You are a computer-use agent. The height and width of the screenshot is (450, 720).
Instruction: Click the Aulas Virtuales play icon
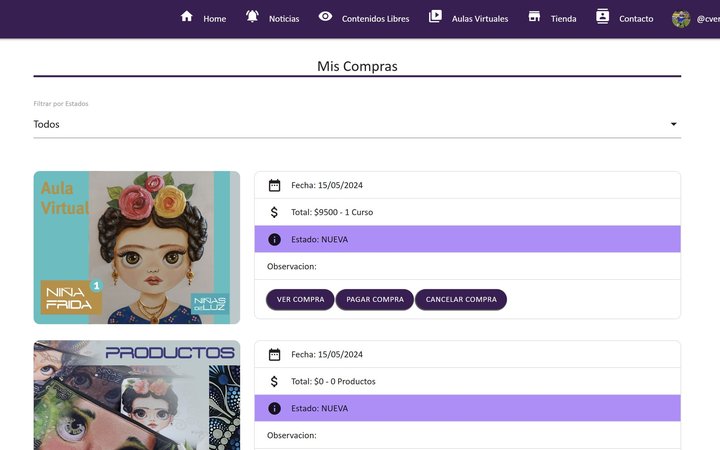tap(435, 17)
